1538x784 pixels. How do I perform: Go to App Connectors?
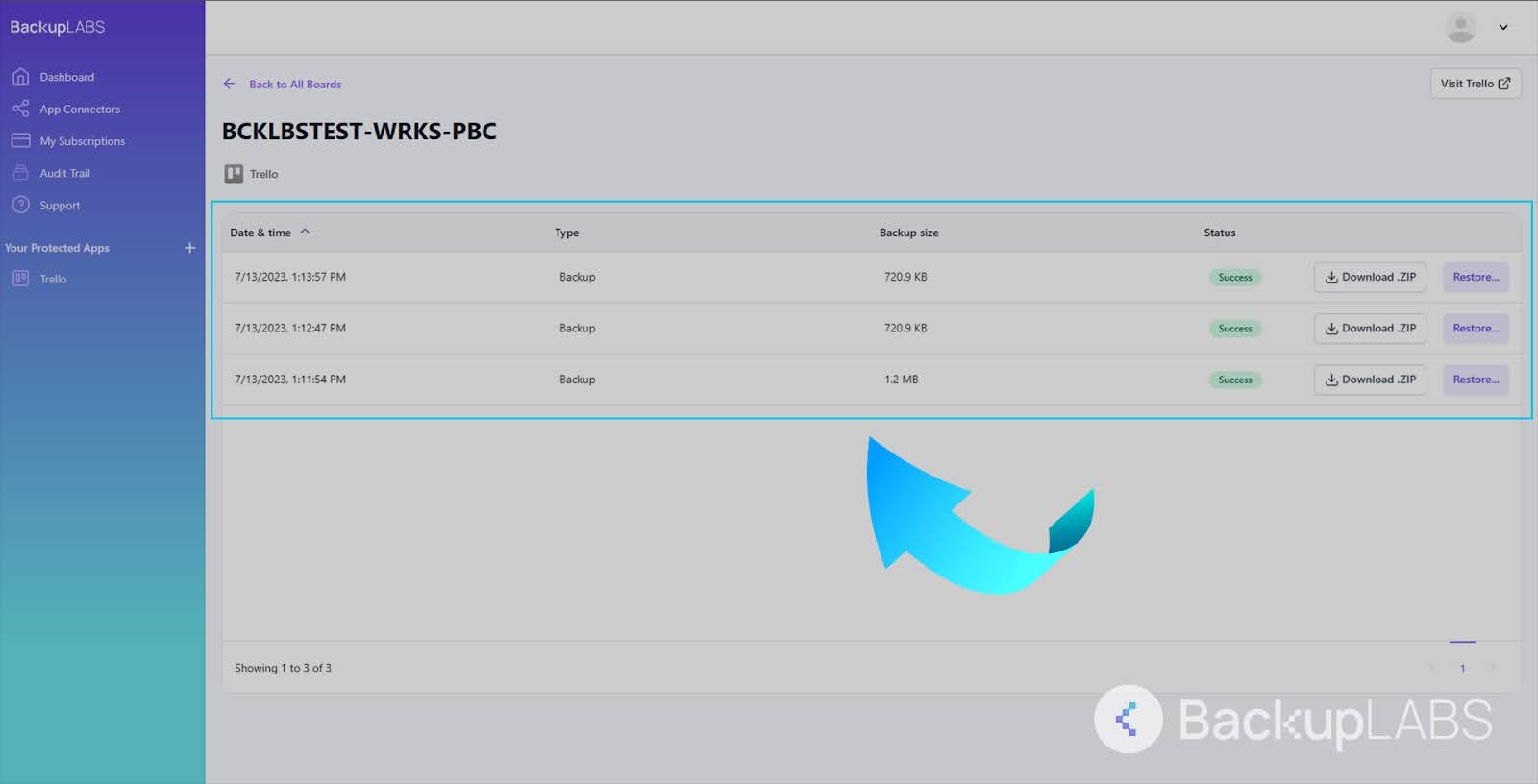(80, 110)
